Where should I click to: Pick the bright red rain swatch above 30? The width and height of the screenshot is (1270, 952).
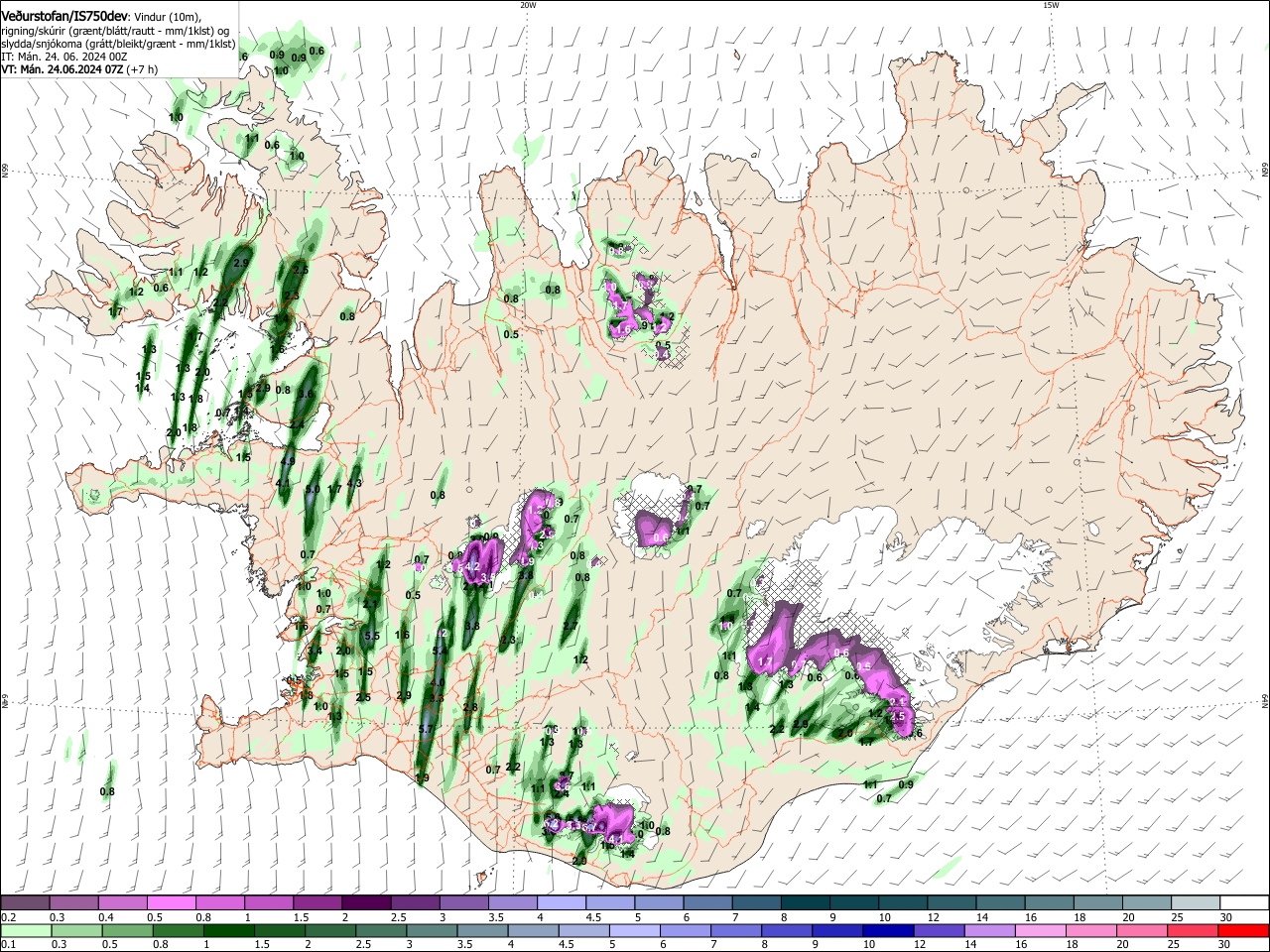pyautogui.click(x=1244, y=930)
